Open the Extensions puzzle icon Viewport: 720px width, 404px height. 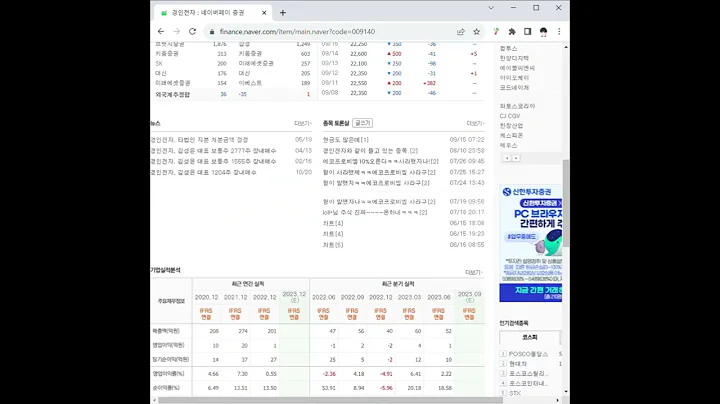(512, 32)
